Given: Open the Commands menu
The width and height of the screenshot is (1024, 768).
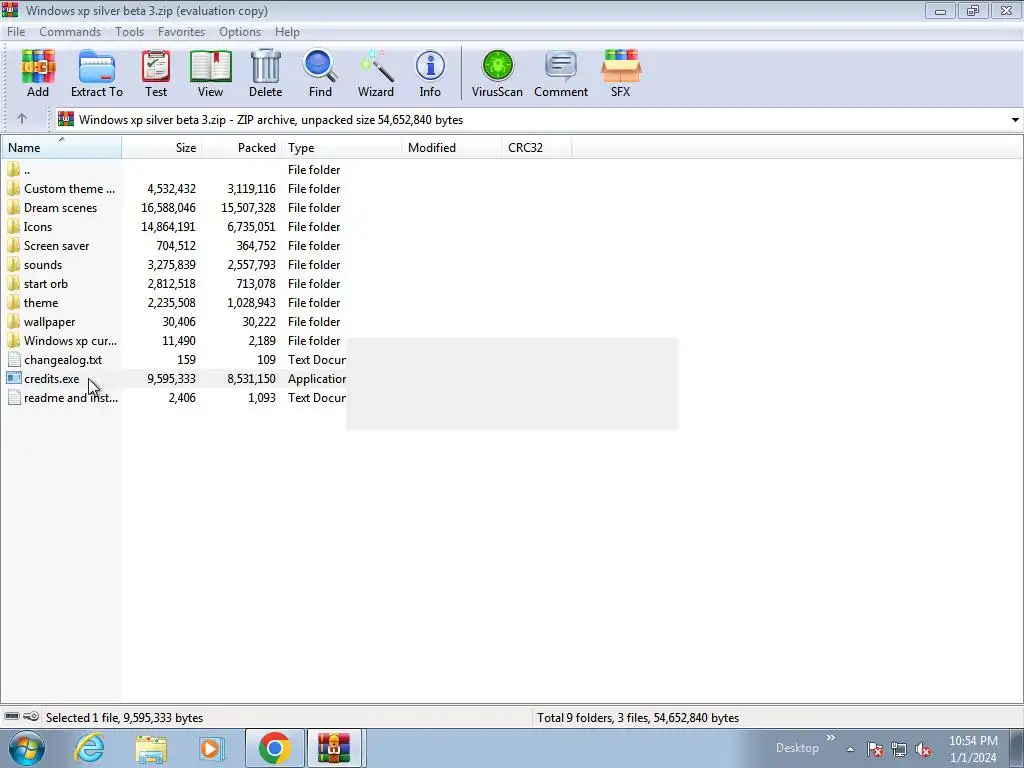Looking at the screenshot, I should (70, 31).
